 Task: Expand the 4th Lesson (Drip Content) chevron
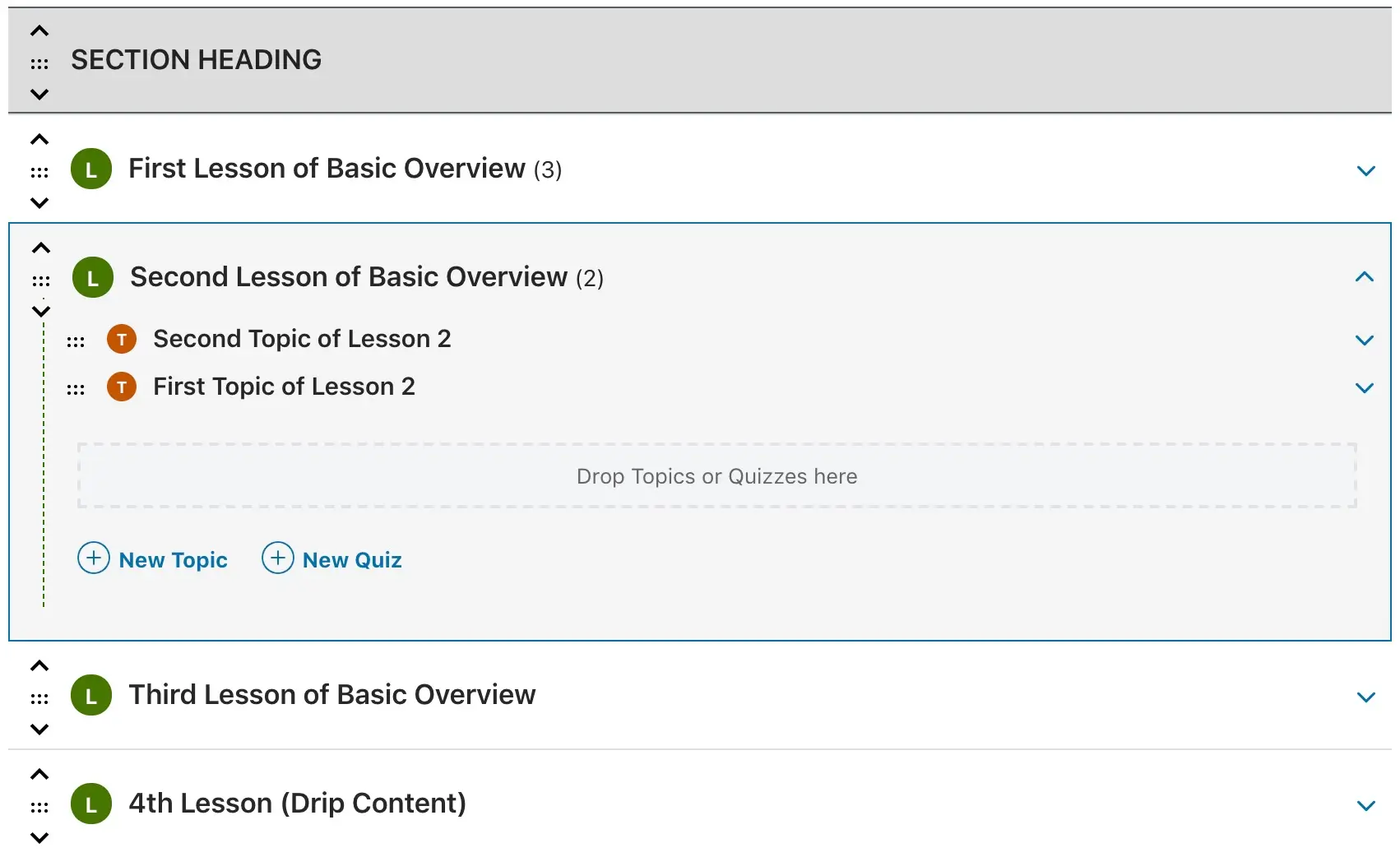pyautogui.click(x=1365, y=805)
